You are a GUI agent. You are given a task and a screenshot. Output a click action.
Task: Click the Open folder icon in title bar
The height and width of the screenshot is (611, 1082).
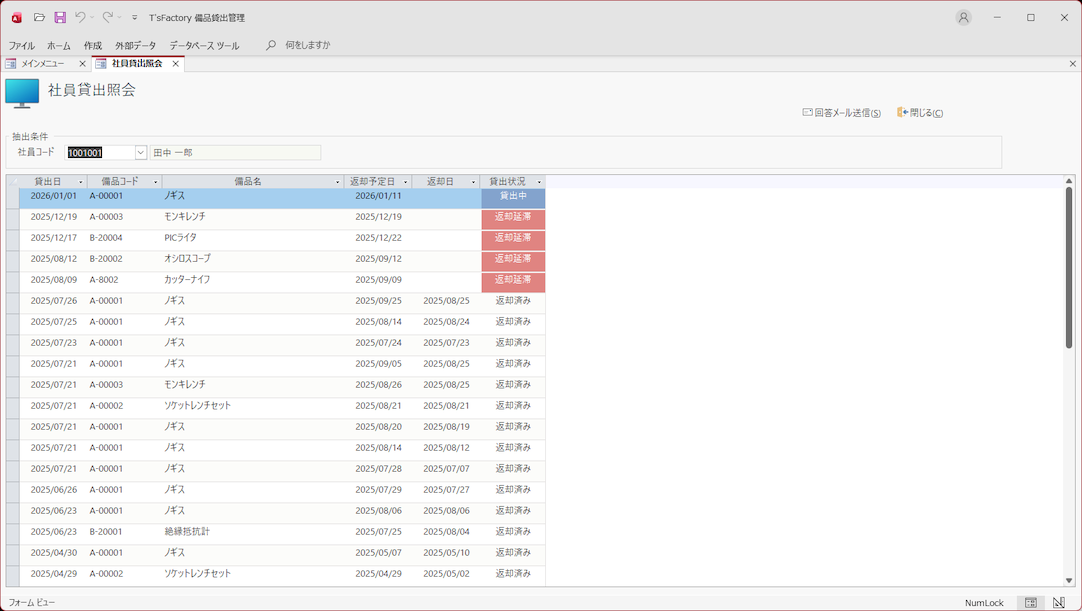click(x=39, y=18)
